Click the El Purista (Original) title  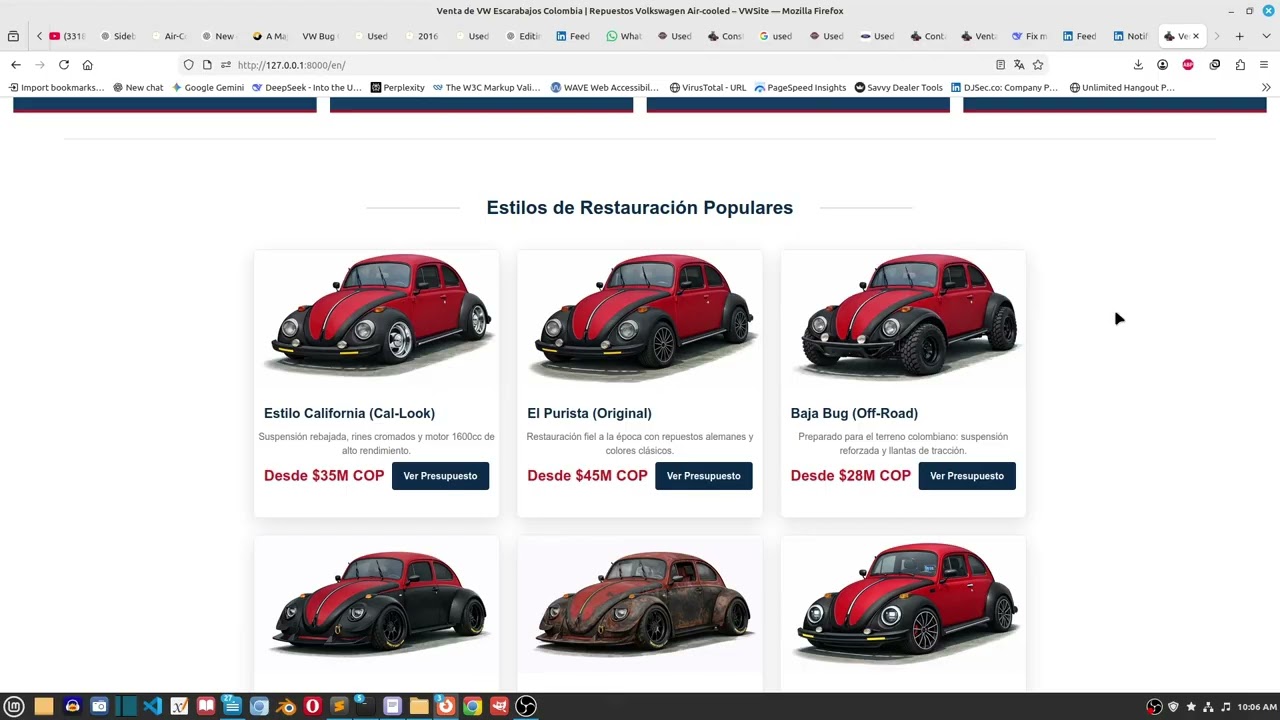[589, 413]
